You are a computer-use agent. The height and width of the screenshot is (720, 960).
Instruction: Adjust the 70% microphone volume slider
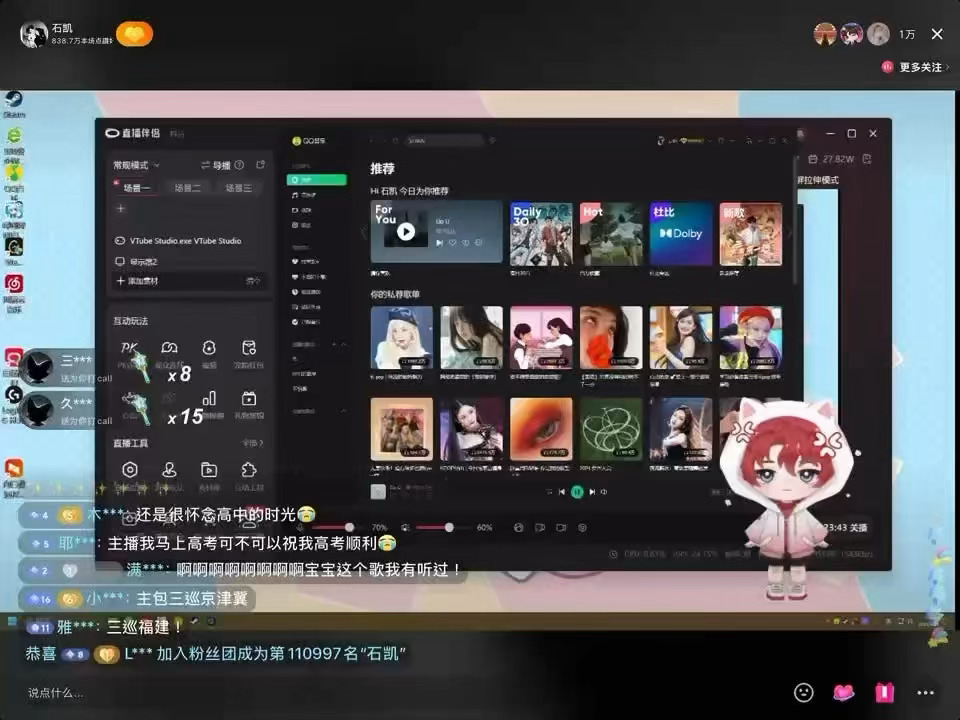(350, 526)
